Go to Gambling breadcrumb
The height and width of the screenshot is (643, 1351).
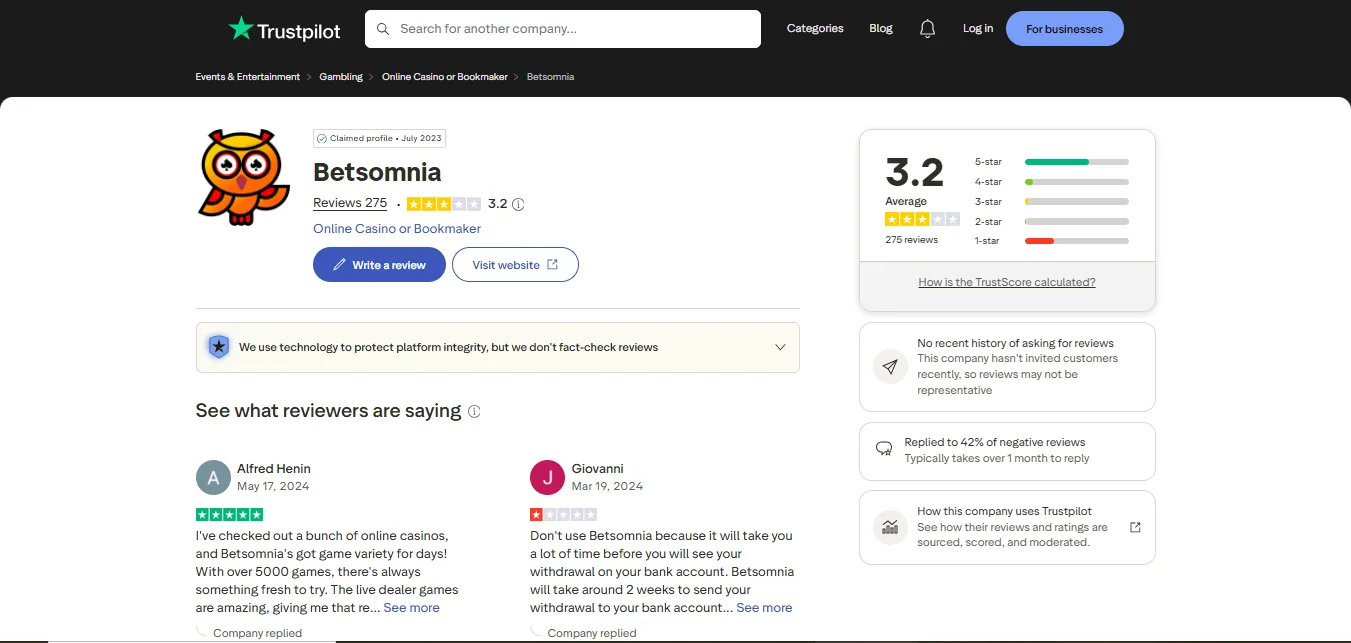341,77
